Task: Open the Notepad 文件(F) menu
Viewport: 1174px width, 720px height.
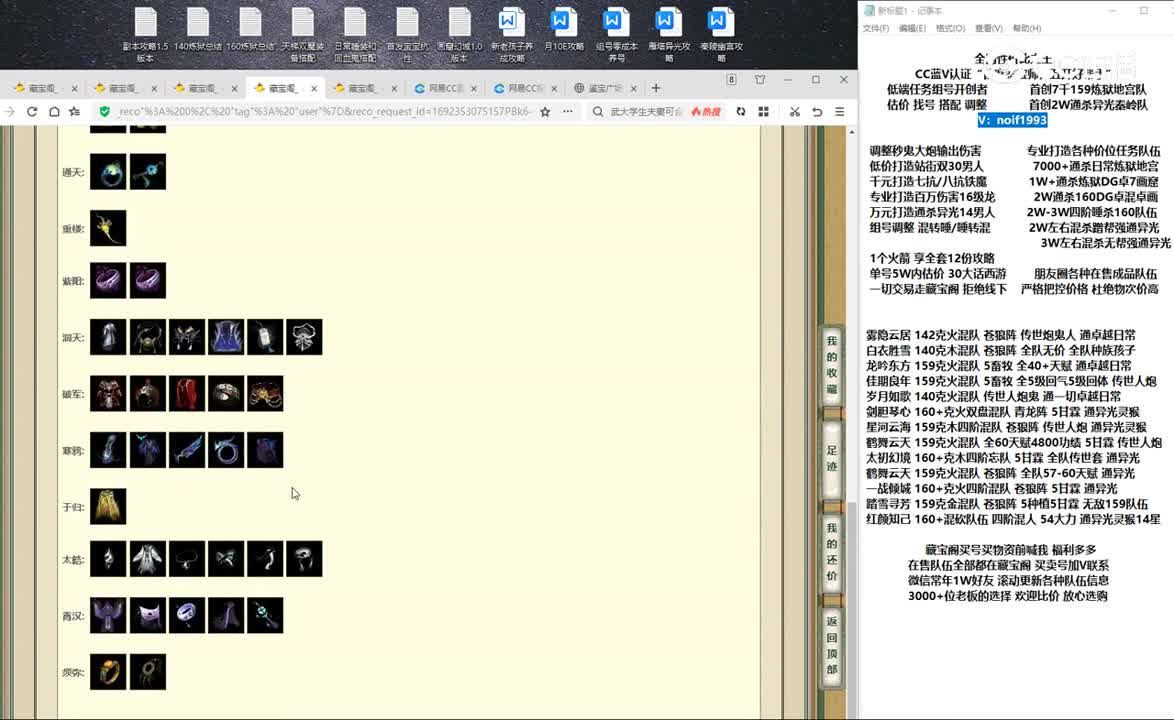Action: point(875,28)
